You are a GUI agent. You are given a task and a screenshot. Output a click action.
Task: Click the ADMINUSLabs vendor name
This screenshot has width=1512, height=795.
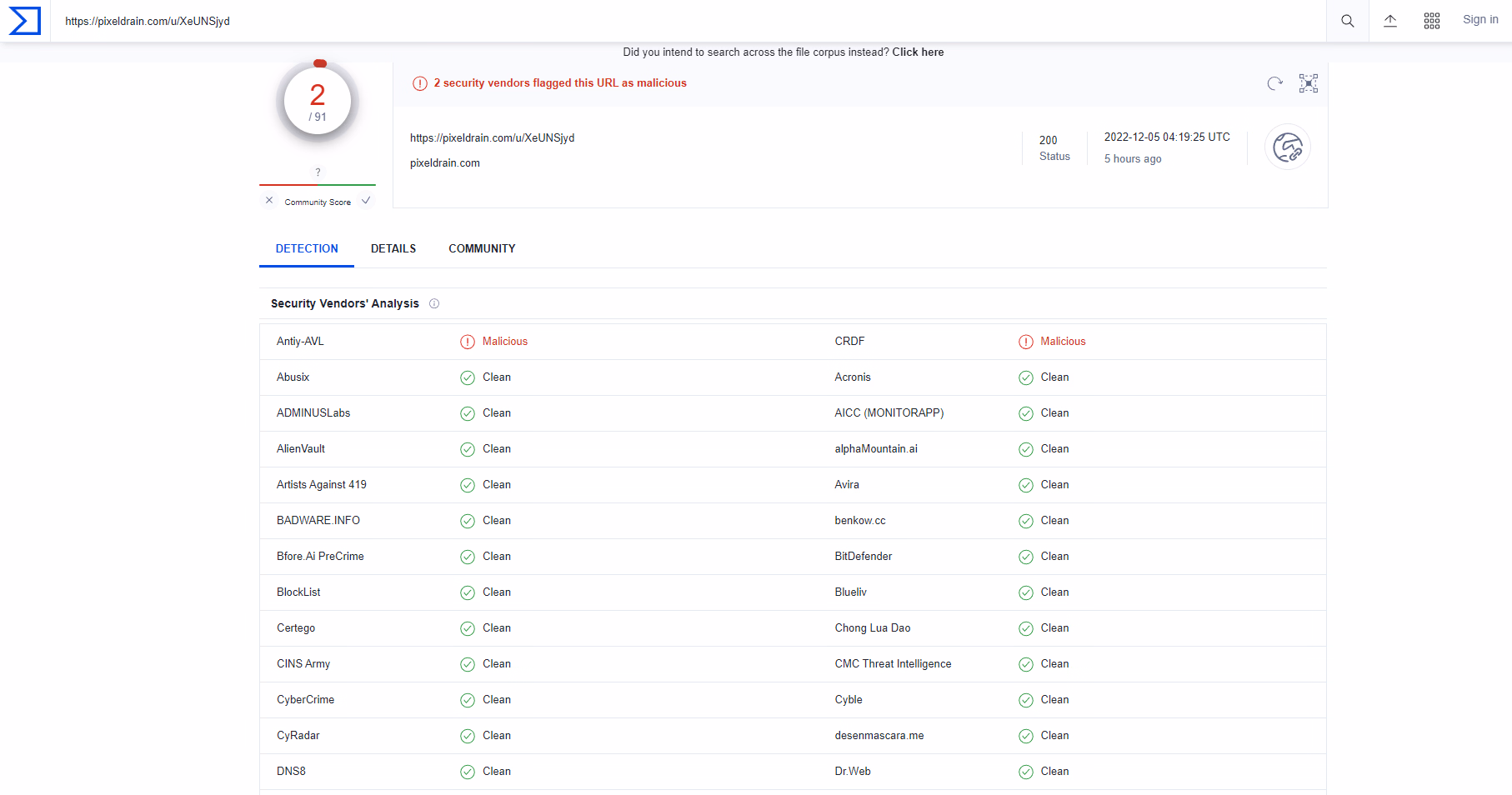(x=313, y=413)
